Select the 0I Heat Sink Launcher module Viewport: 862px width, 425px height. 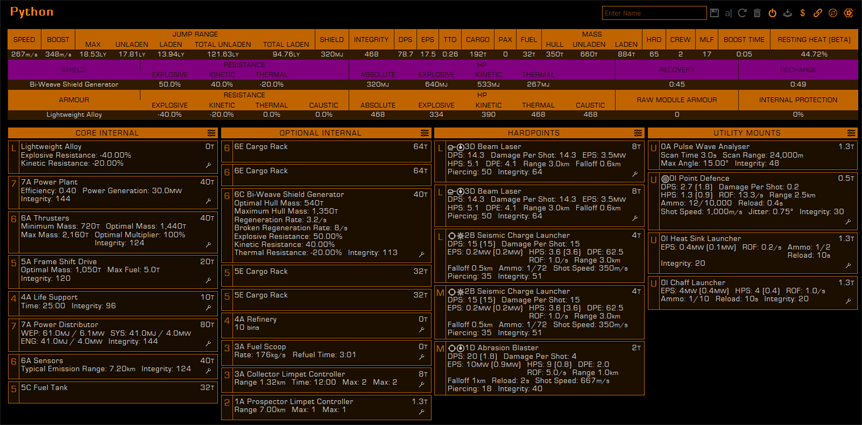(x=753, y=252)
